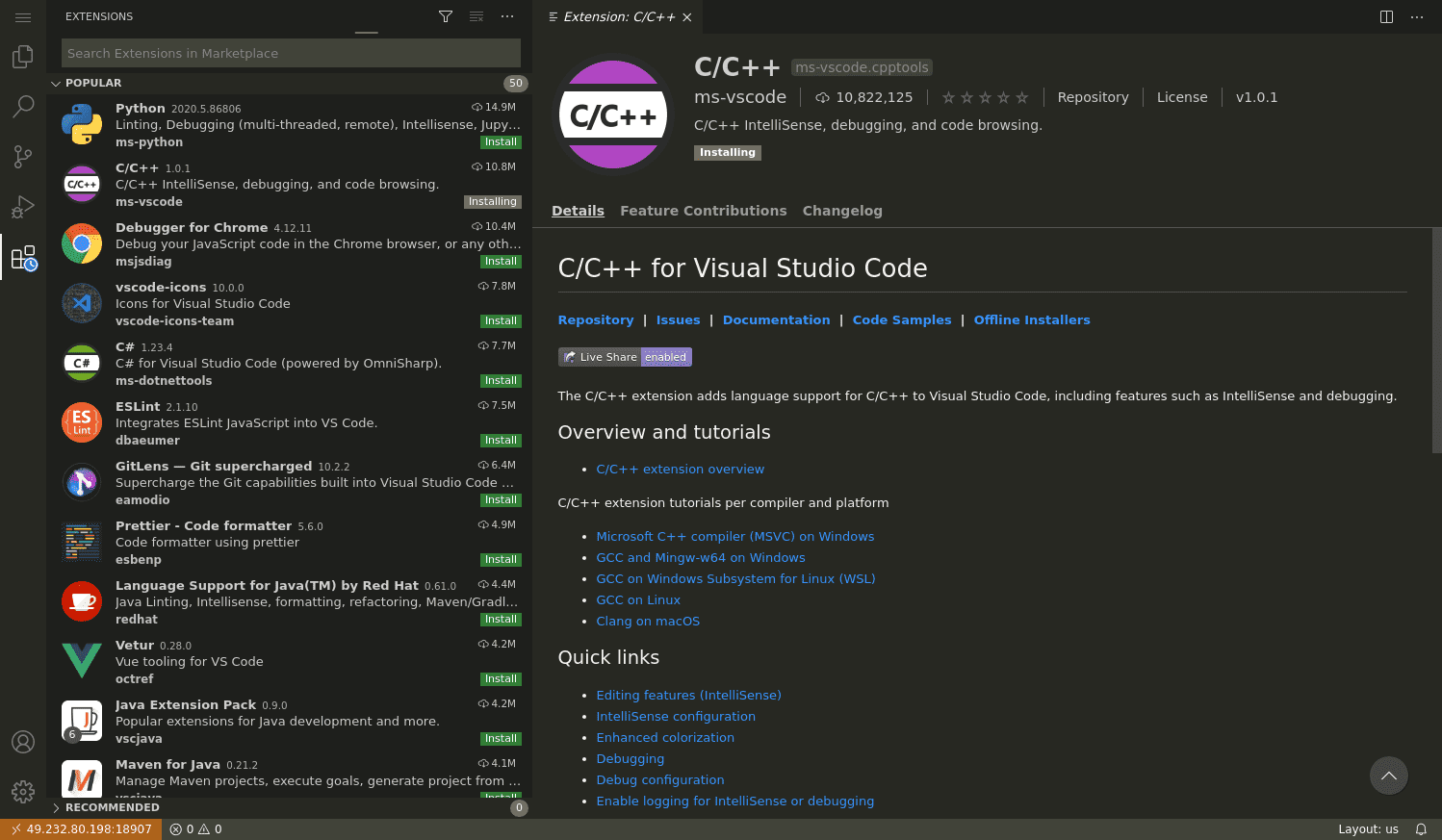Switch to the Changelog tab
This screenshot has width=1442, height=840.
click(x=842, y=211)
